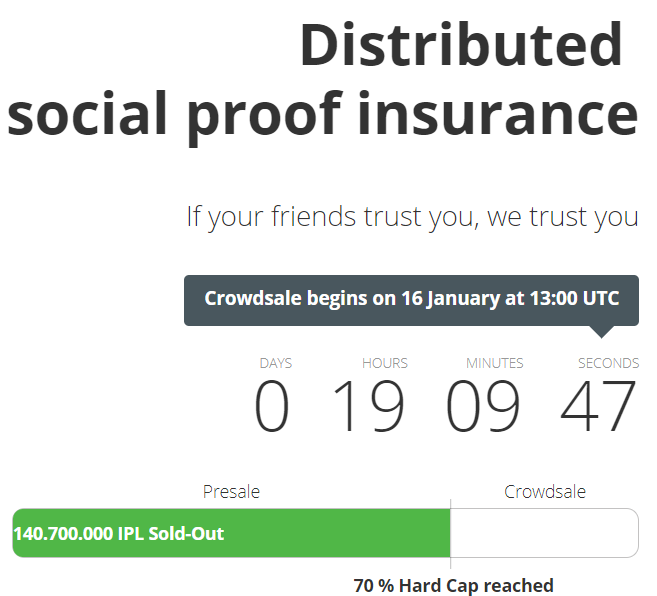Viewport: 657px width, 596px height.
Task: Click the hours counter showing 19
Action: click(x=369, y=405)
